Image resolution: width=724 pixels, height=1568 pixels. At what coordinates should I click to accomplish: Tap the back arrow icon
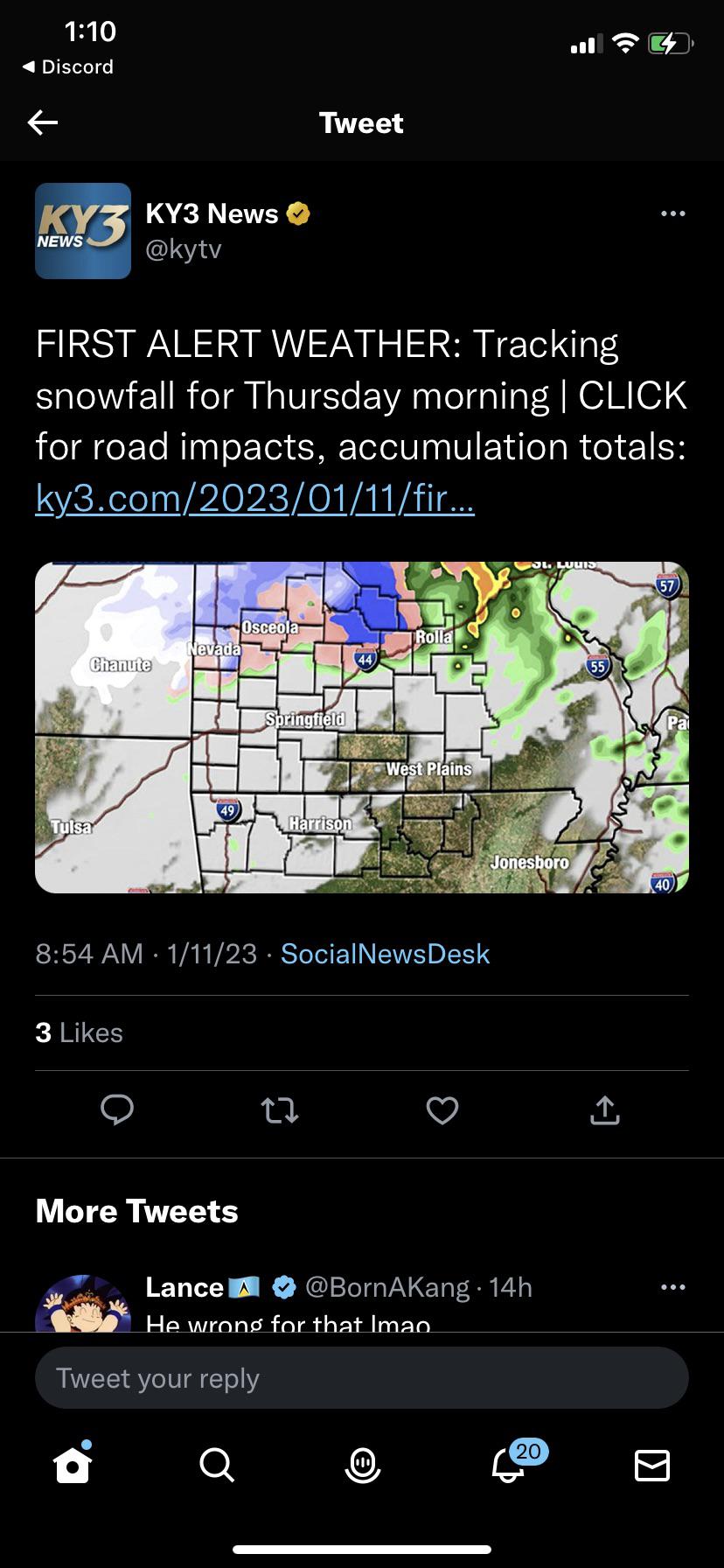click(43, 122)
